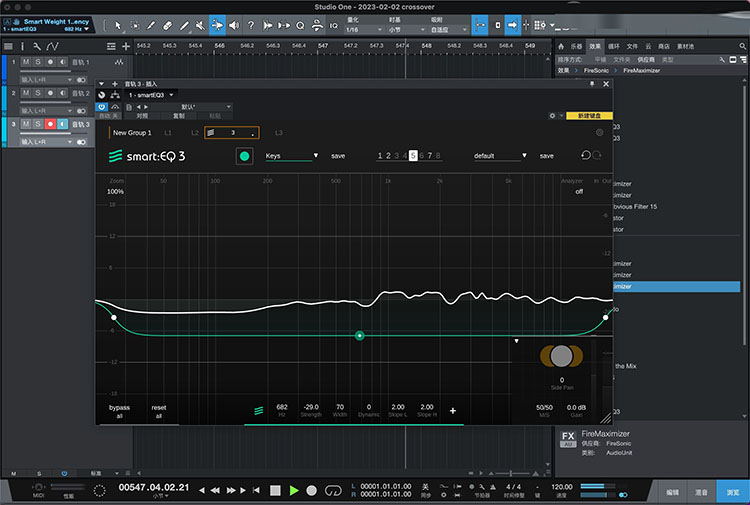
Task: Click reset all in smart:EQ 3
Action: coord(159,411)
